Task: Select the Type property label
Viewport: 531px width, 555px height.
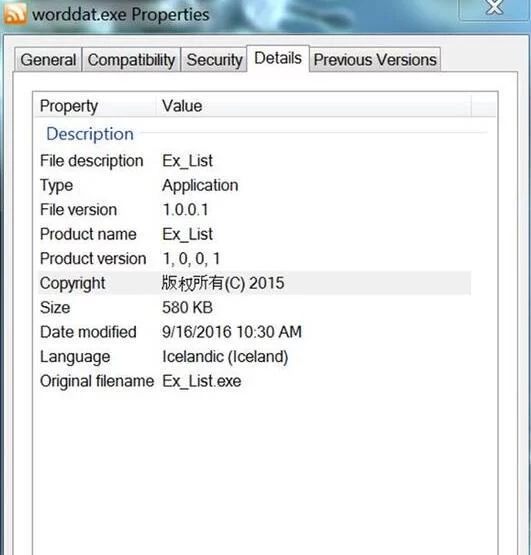Action: pos(56,185)
